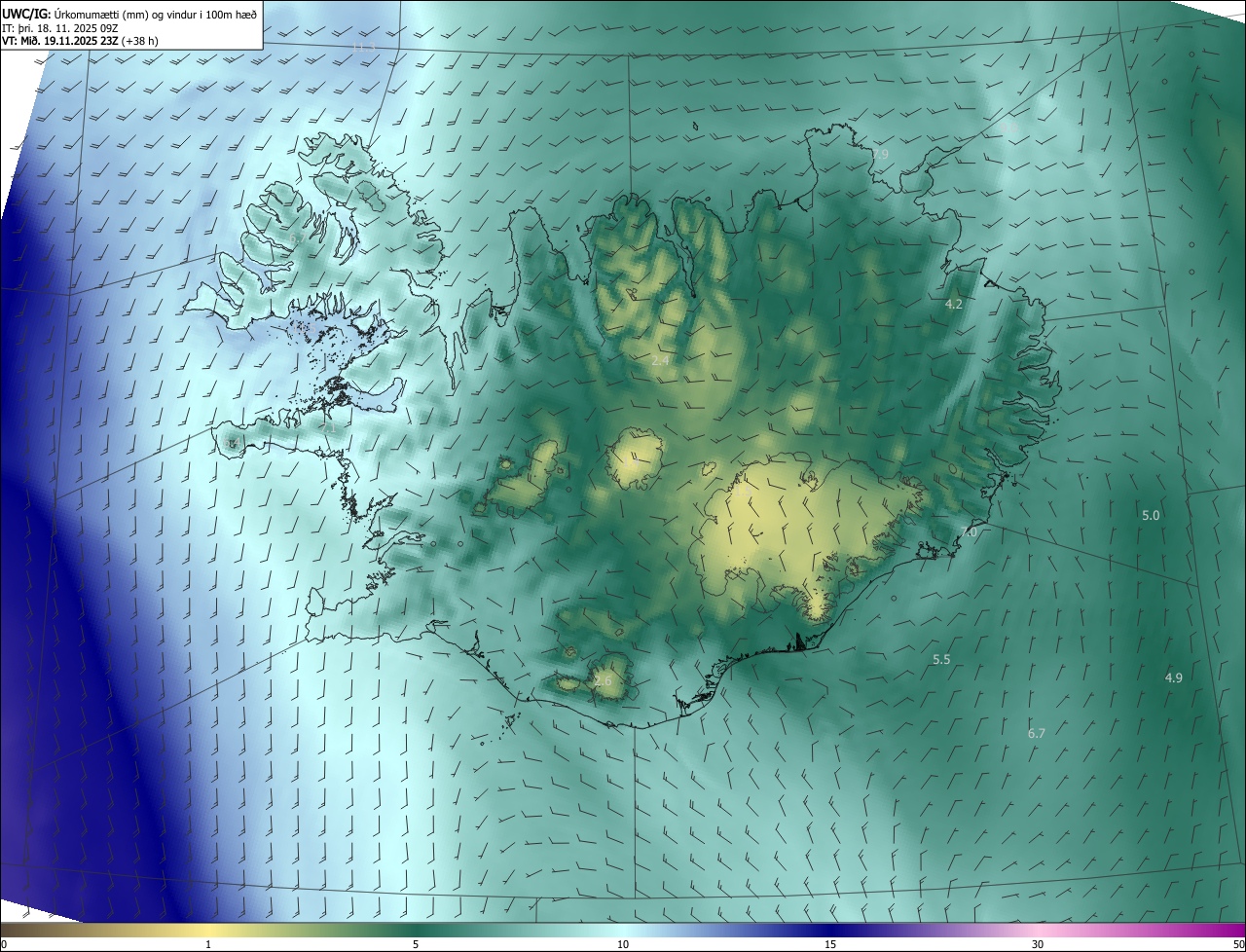Click the 'IT: þri. 18. 11. 2025 09Z' line

pos(60,27)
